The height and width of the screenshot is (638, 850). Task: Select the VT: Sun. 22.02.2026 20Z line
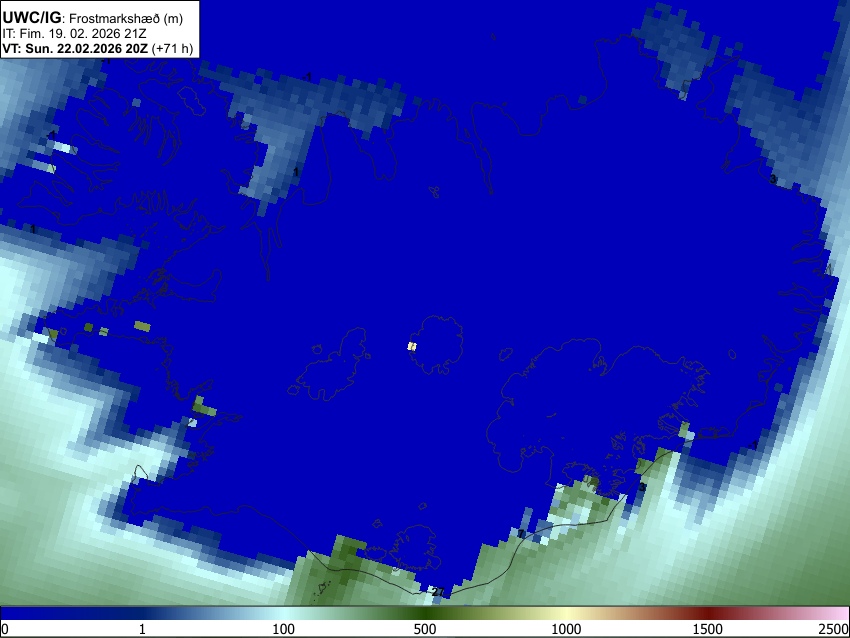pyautogui.click(x=98, y=48)
